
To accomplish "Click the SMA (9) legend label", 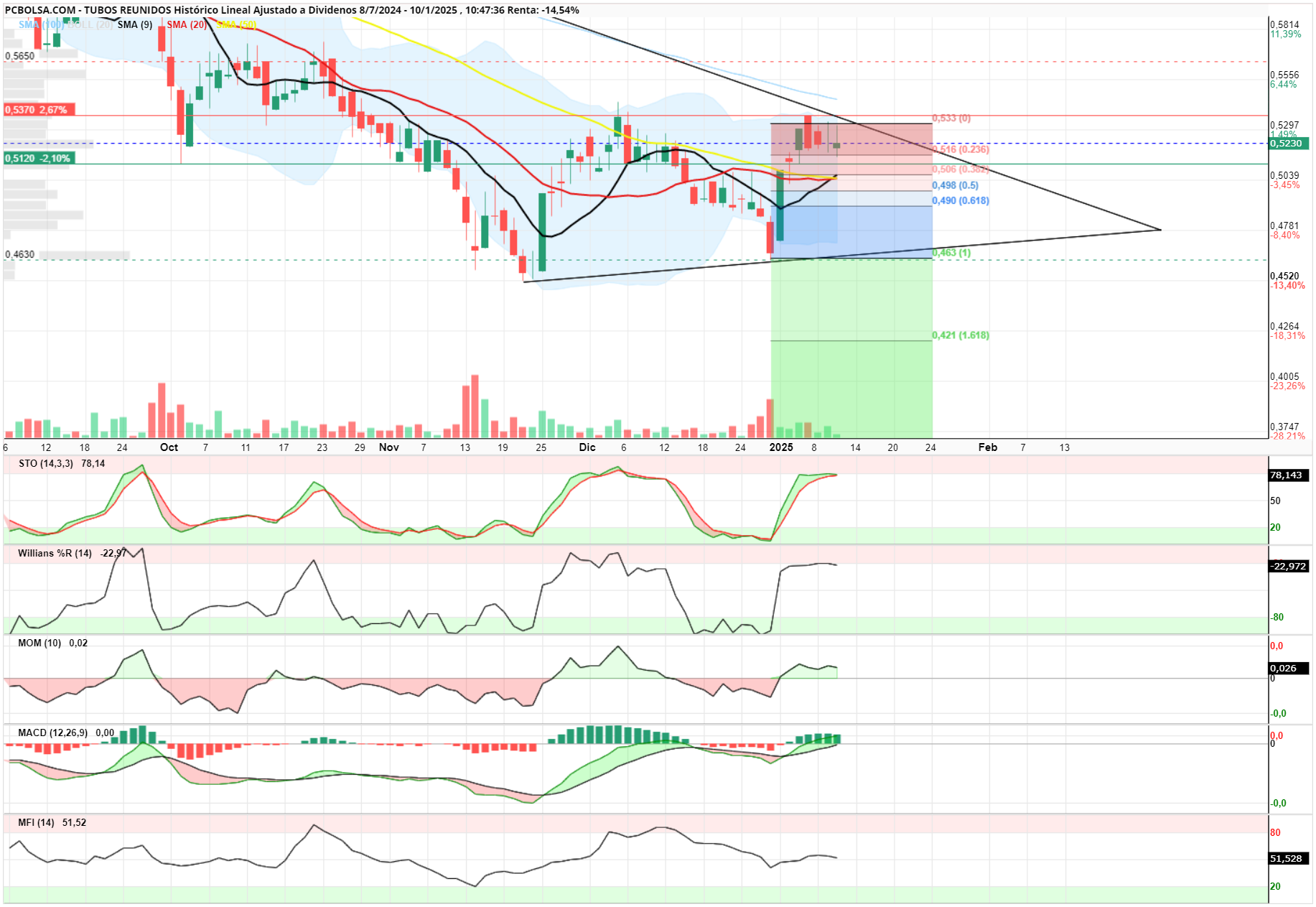I will pos(135,24).
